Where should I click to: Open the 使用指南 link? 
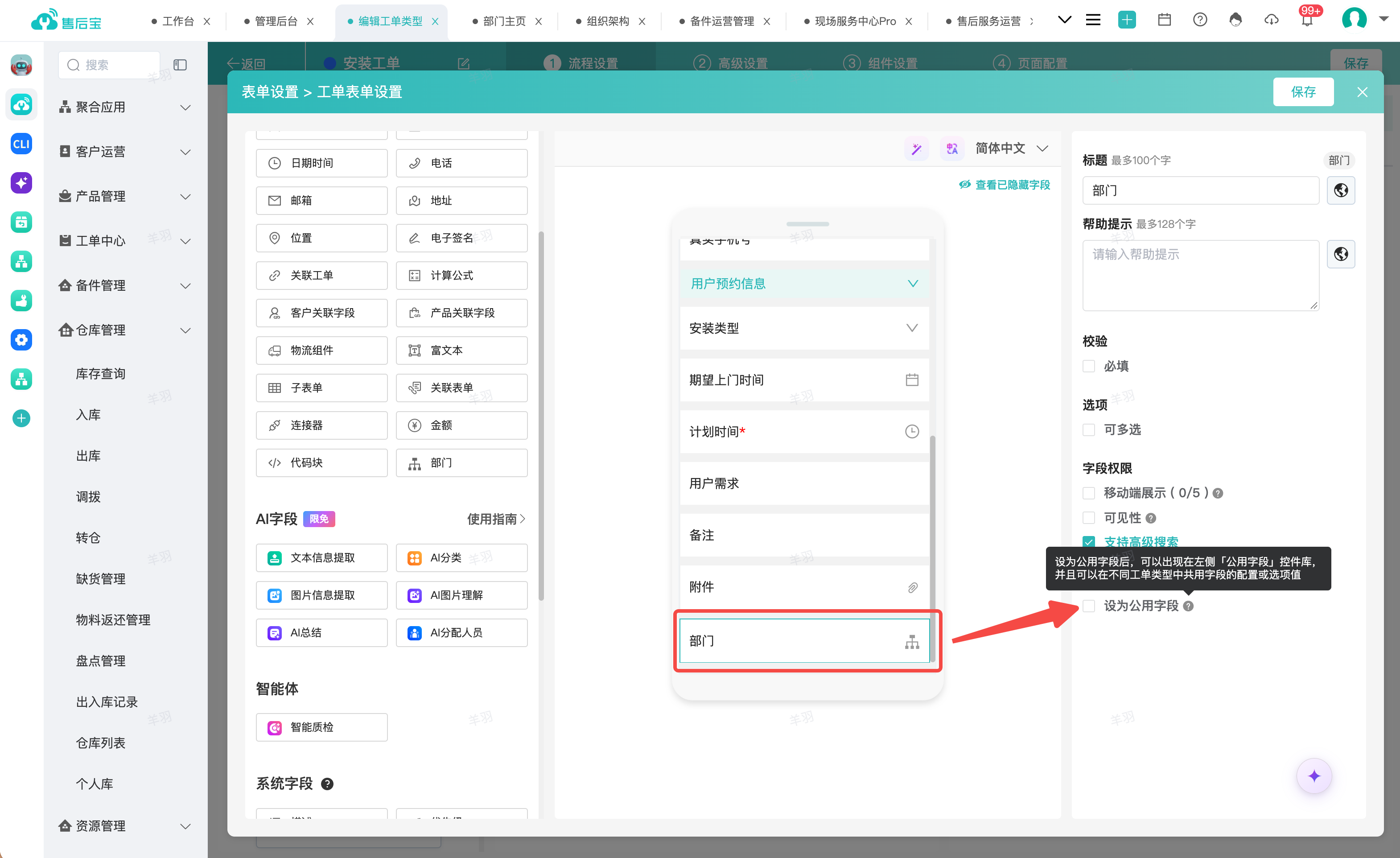[496, 520]
